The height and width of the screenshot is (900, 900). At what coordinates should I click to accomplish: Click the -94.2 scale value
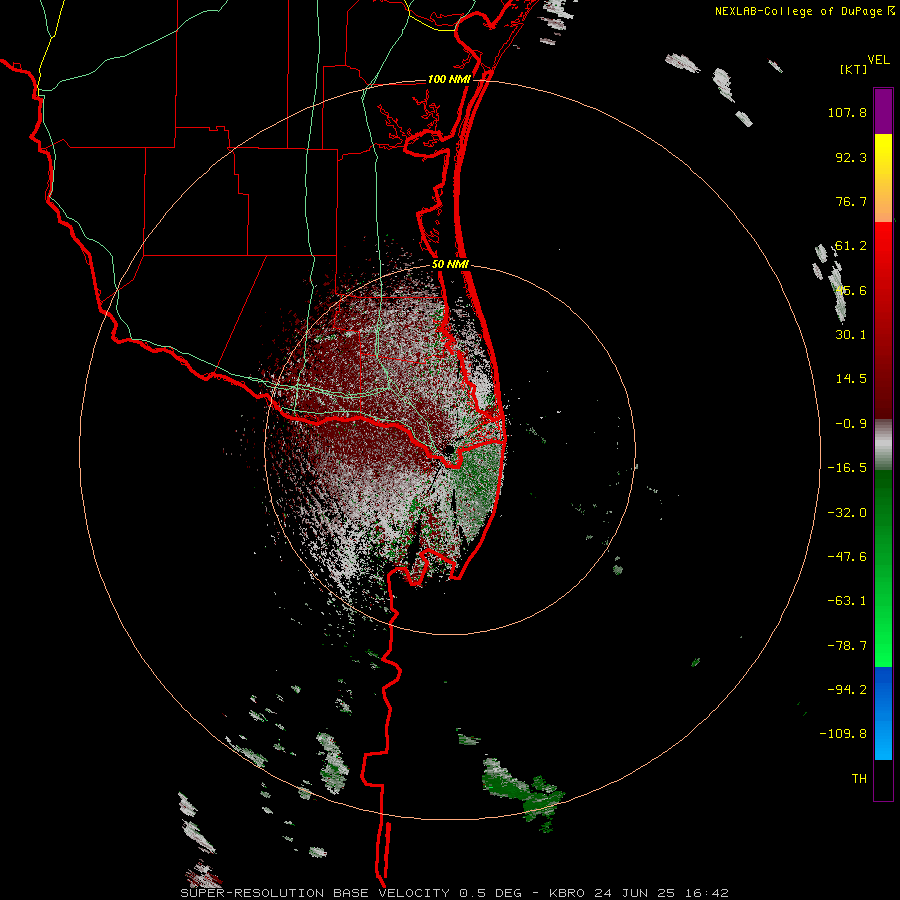click(847, 690)
